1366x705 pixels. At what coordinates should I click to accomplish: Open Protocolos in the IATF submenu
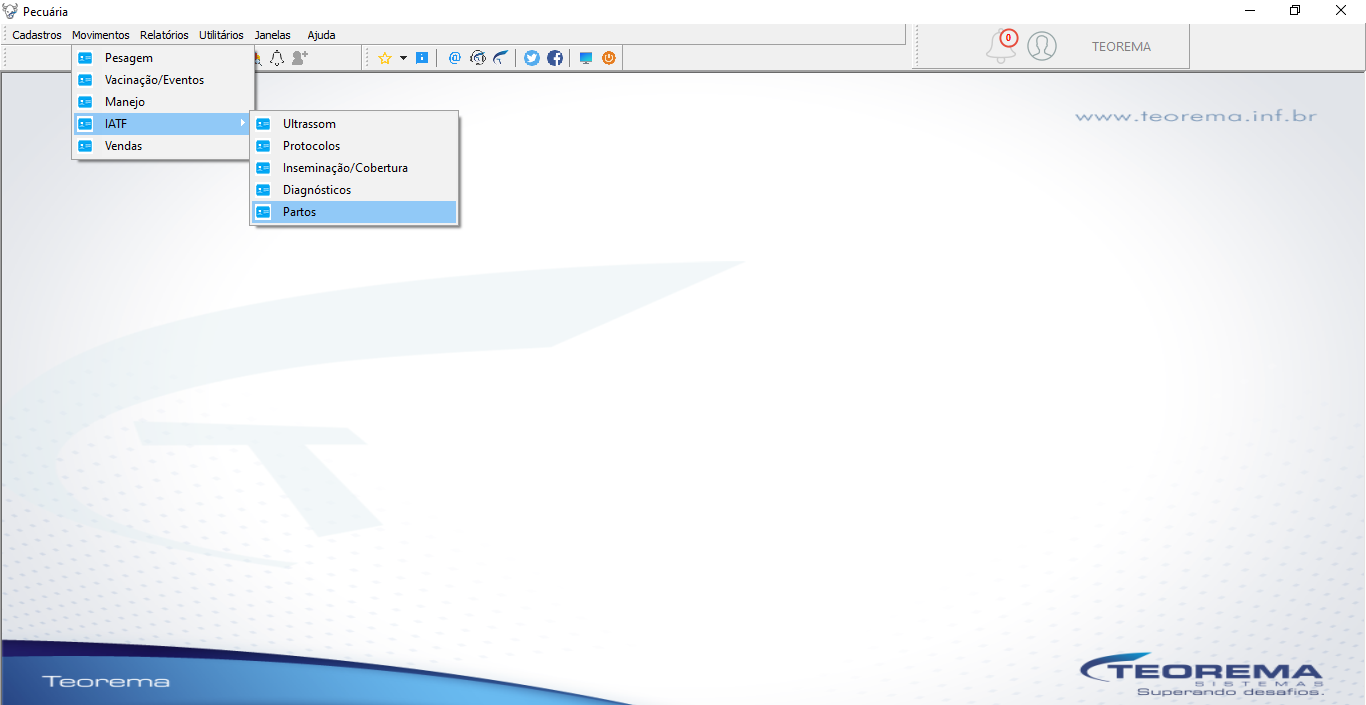354,146
